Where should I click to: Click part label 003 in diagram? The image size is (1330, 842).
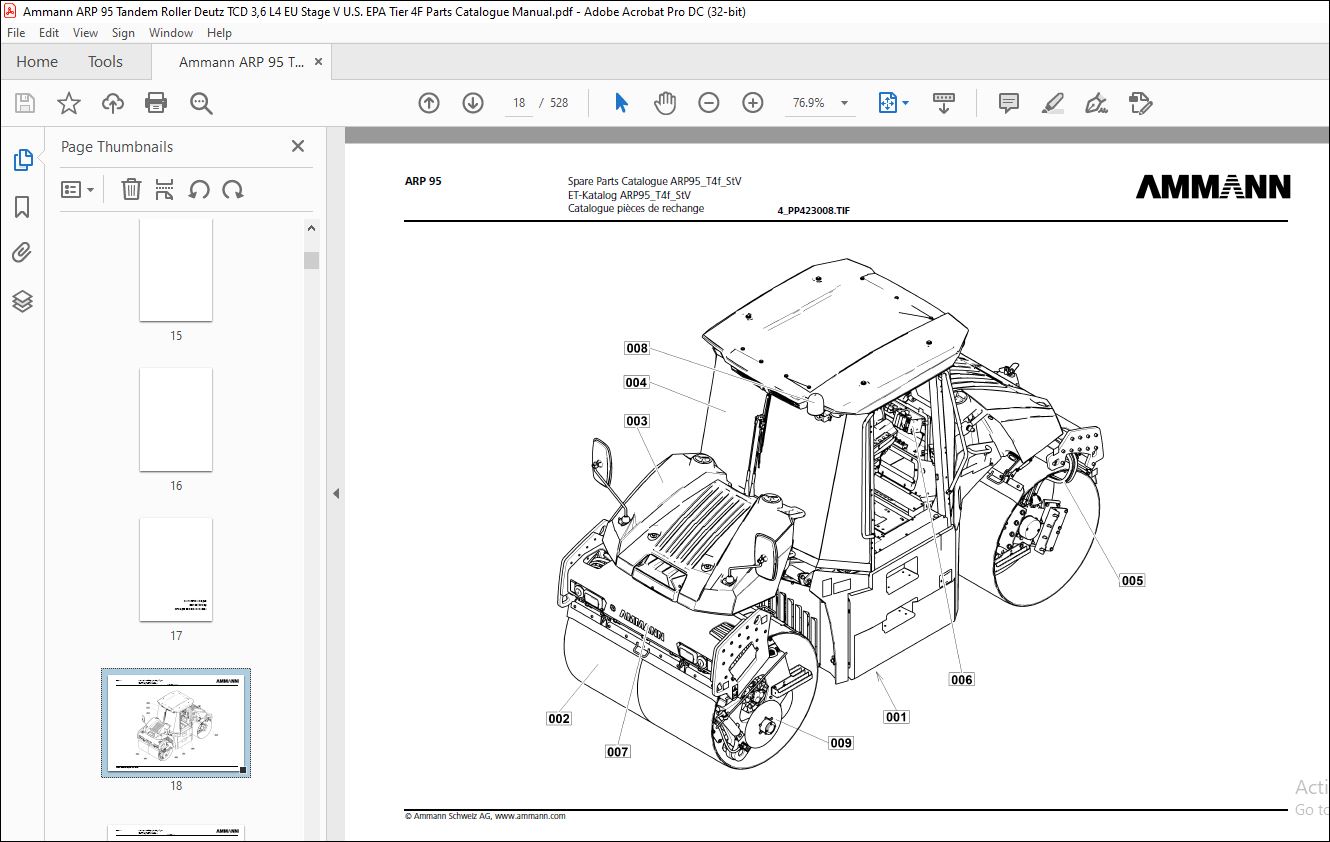(637, 421)
